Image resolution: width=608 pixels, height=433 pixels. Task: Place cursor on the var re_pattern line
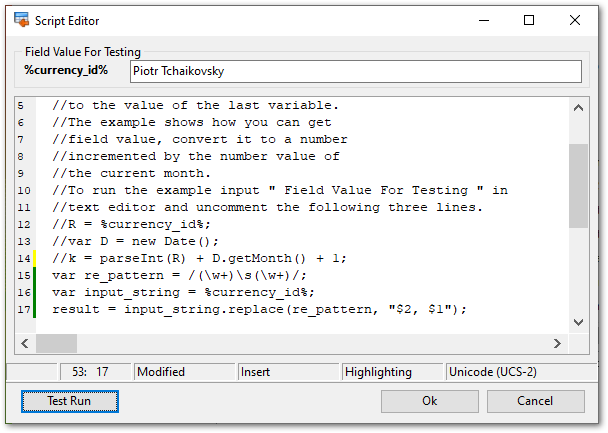pos(200,274)
